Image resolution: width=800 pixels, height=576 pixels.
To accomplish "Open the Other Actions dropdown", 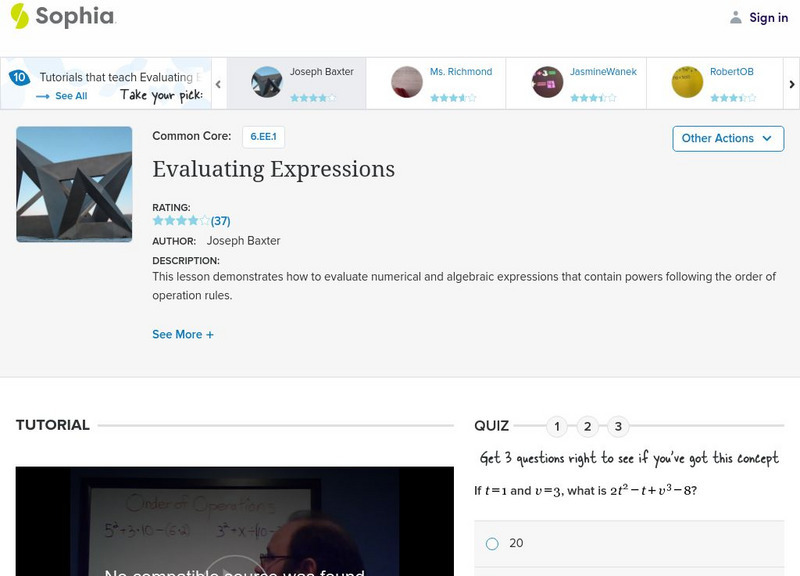I will pos(728,138).
